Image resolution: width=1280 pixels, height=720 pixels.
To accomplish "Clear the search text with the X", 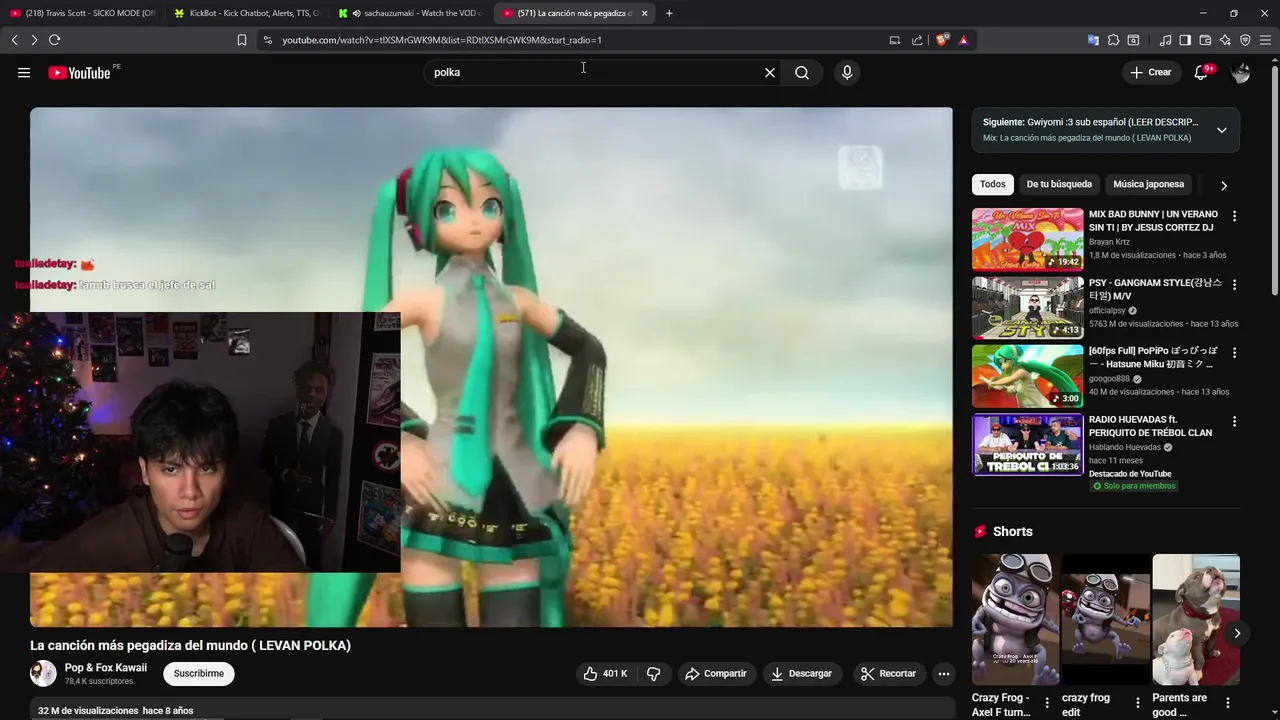I will click(x=770, y=72).
